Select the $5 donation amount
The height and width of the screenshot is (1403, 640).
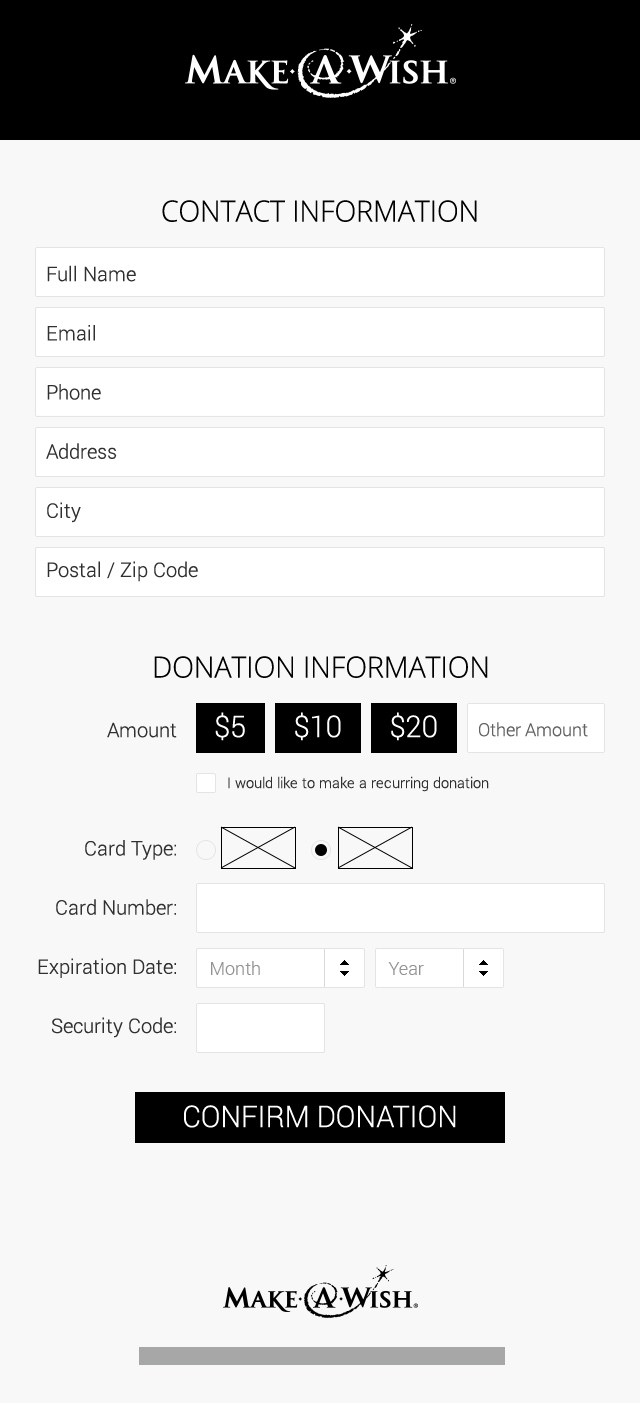pos(230,728)
